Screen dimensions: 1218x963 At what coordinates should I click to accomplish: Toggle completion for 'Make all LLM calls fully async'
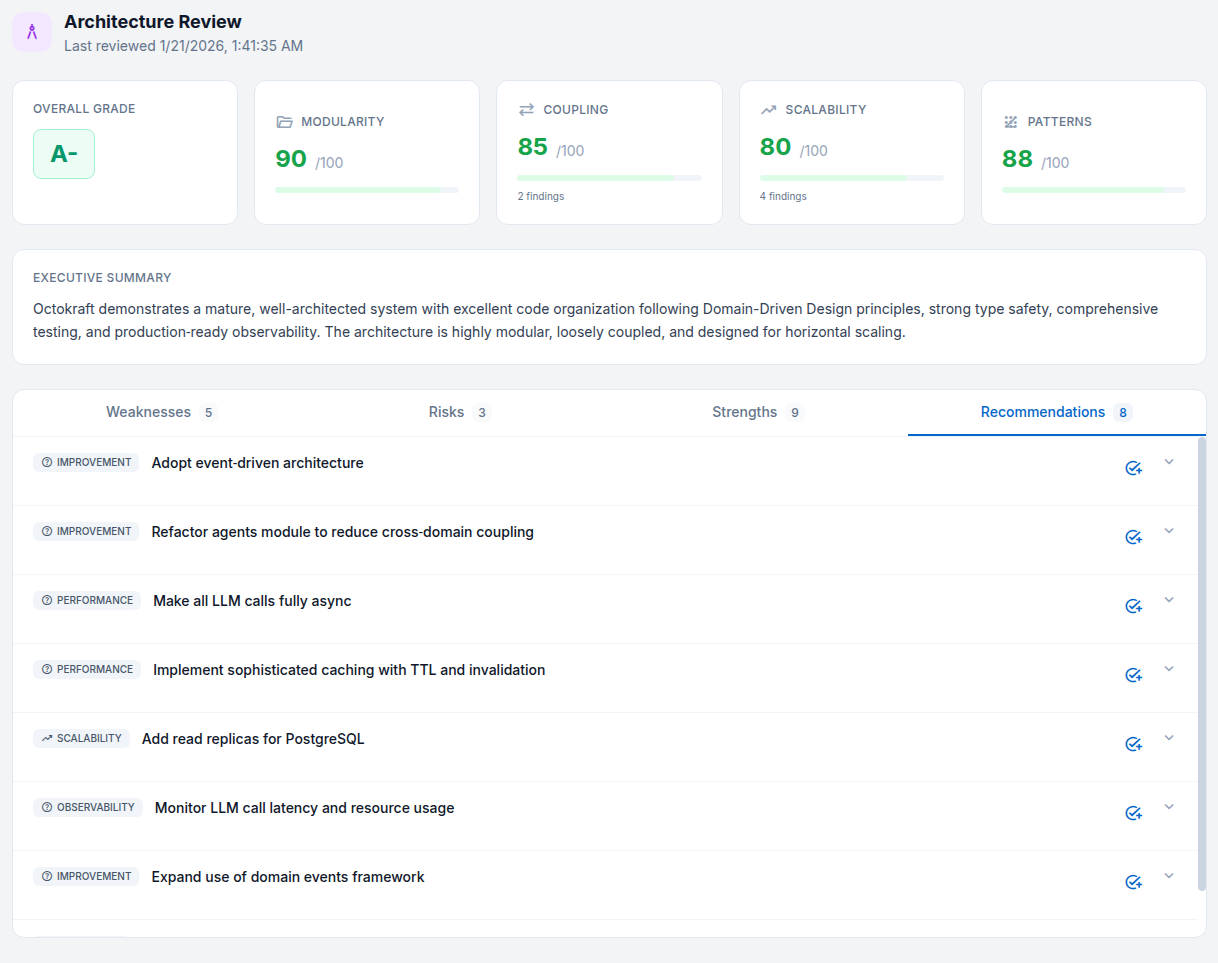[1133, 605]
